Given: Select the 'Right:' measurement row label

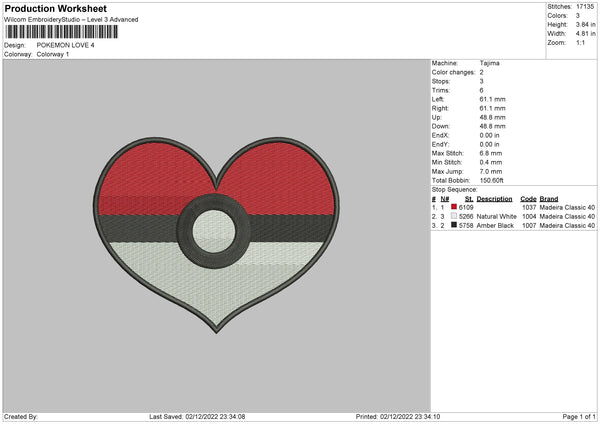Looking at the screenshot, I should pos(440,109).
